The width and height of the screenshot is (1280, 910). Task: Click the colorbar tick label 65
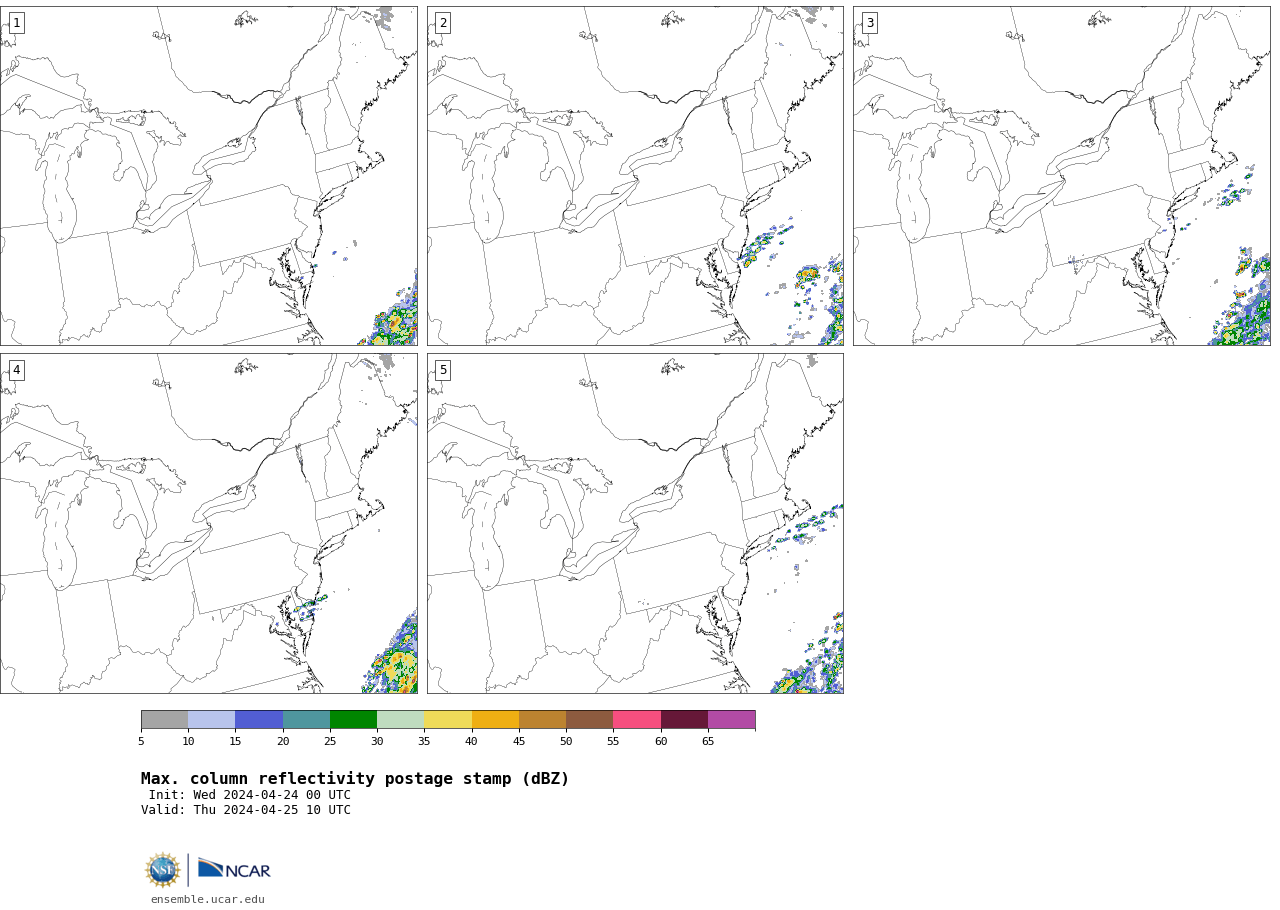pos(708,741)
